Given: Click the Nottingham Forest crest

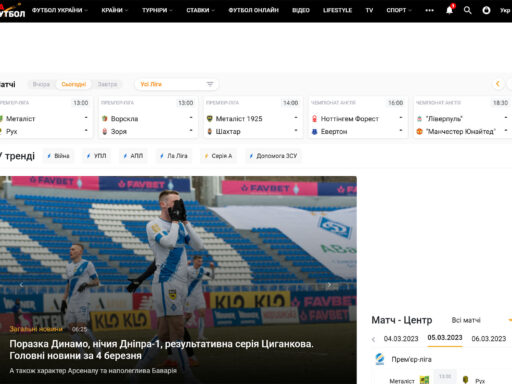Looking at the screenshot, I should 314,118.
